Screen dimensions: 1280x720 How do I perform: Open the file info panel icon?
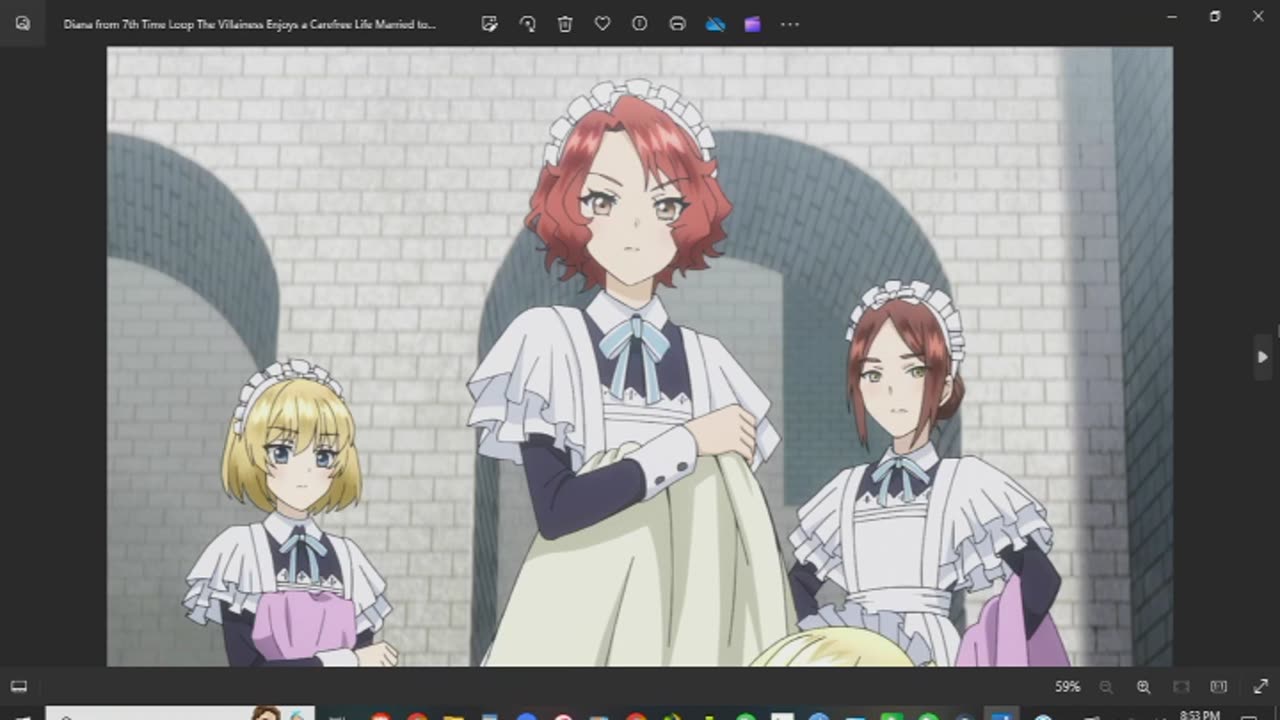pos(640,24)
